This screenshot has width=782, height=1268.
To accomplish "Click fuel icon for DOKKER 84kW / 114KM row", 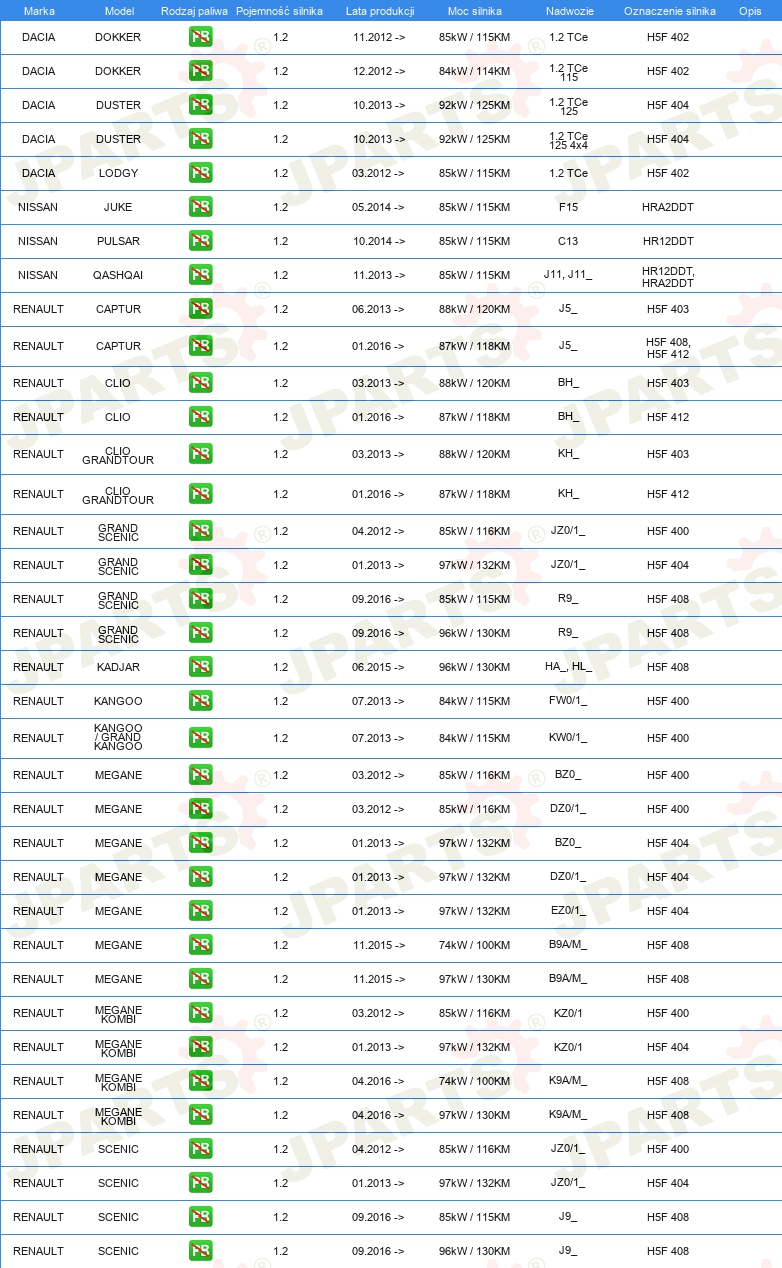I will [200, 71].
